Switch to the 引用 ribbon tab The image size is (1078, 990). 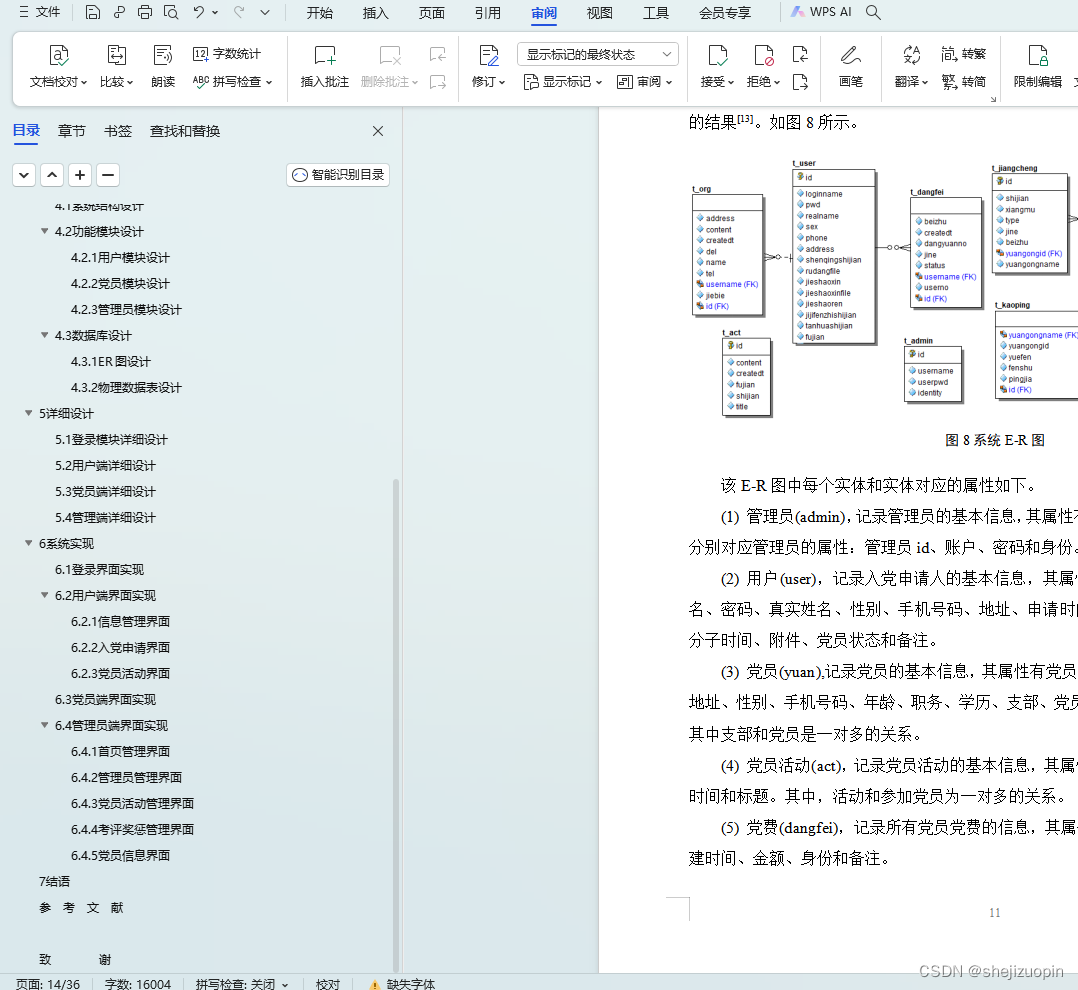(x=487, y=13)
